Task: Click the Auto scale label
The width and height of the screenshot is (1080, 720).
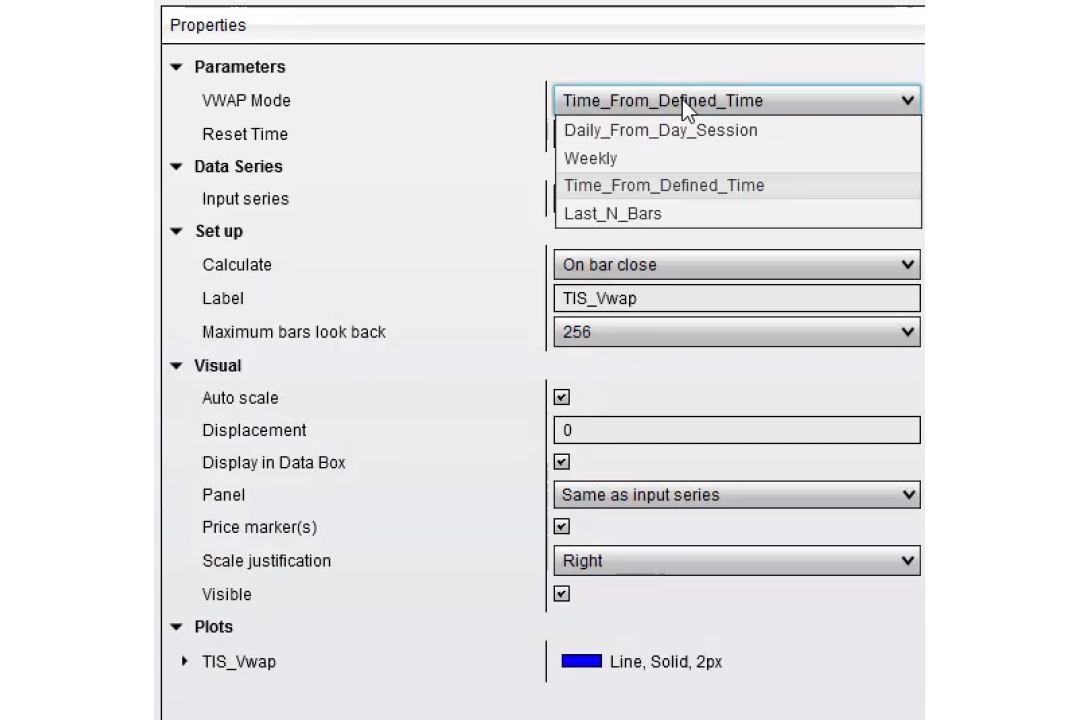Action: tap(240, 398)
